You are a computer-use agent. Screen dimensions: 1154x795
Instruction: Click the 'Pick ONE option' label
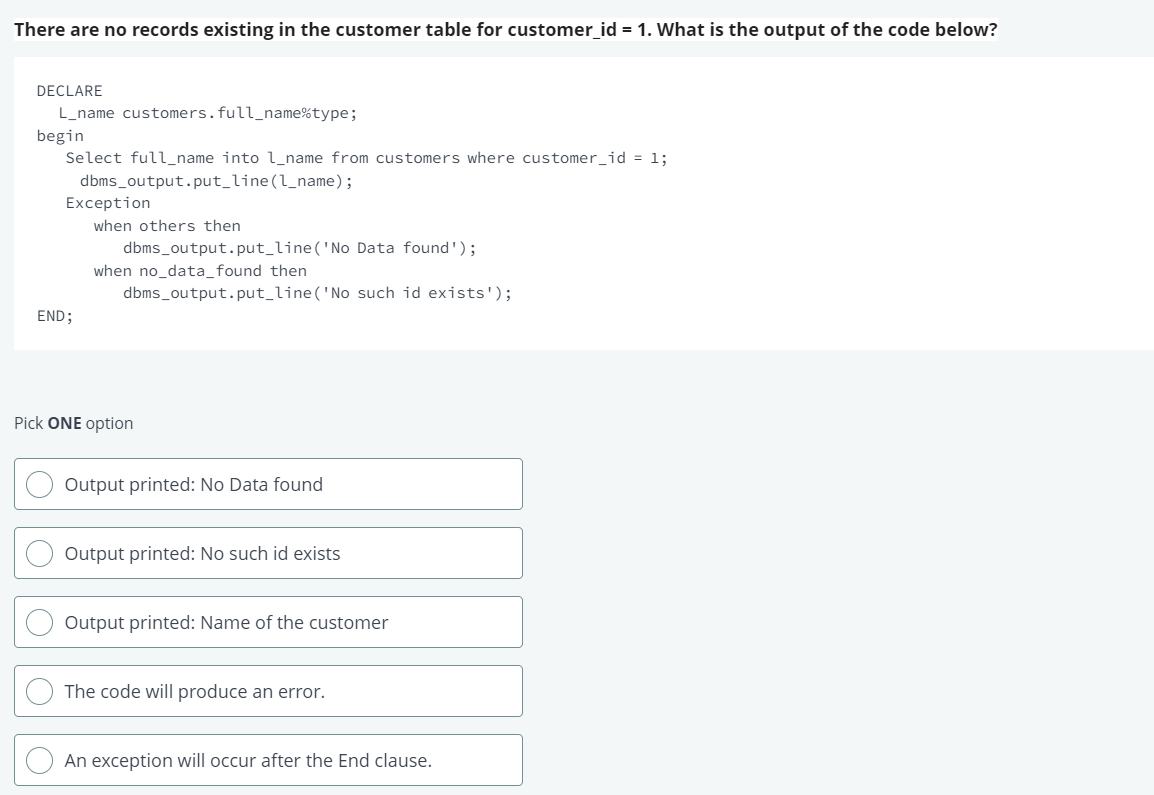click(72, 423)
